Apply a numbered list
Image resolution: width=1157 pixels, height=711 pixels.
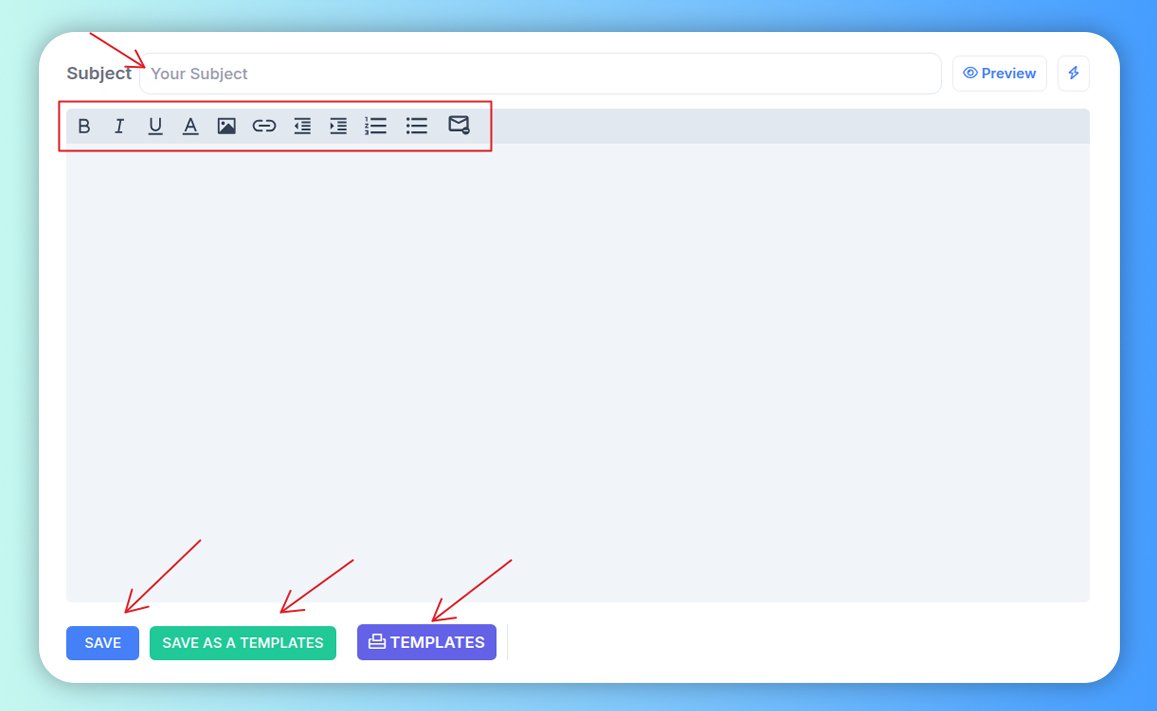pyautogui.click(x=375, y=125)
